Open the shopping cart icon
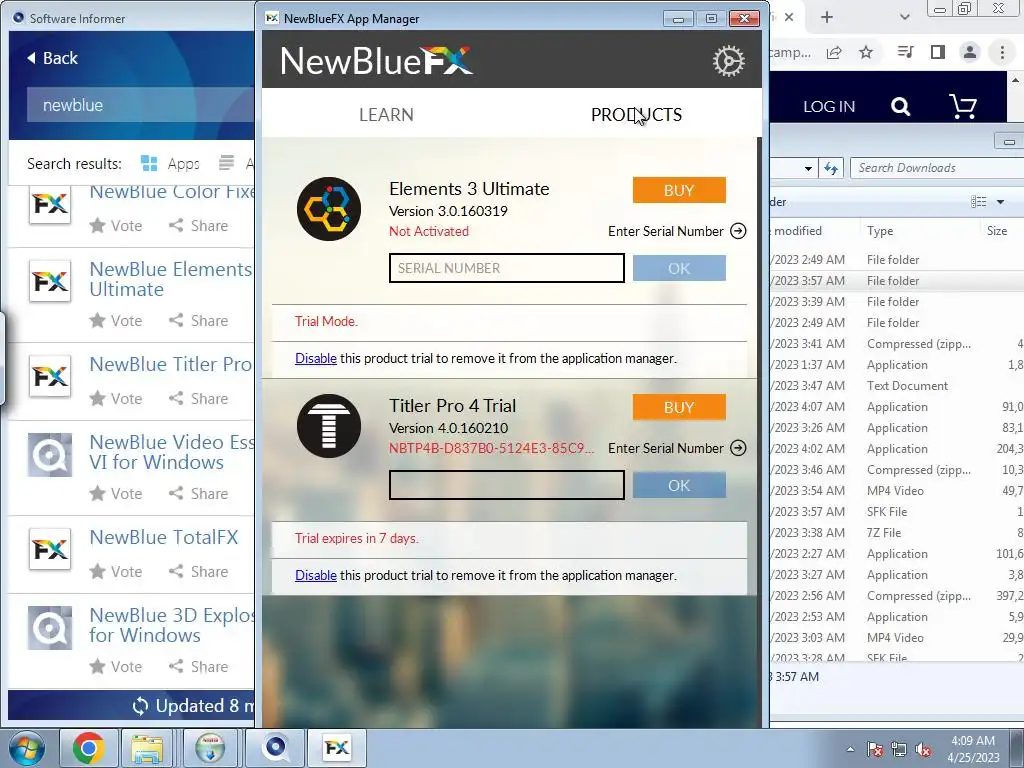The width and height of the screenshot is (1024, 768). [963, 106]
